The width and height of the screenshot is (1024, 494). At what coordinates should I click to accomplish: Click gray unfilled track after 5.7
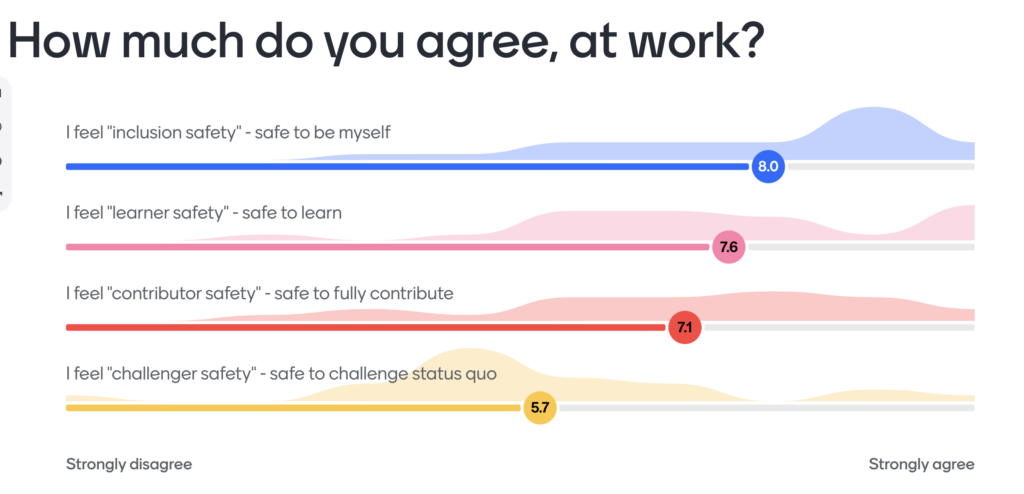coord(767,408)
